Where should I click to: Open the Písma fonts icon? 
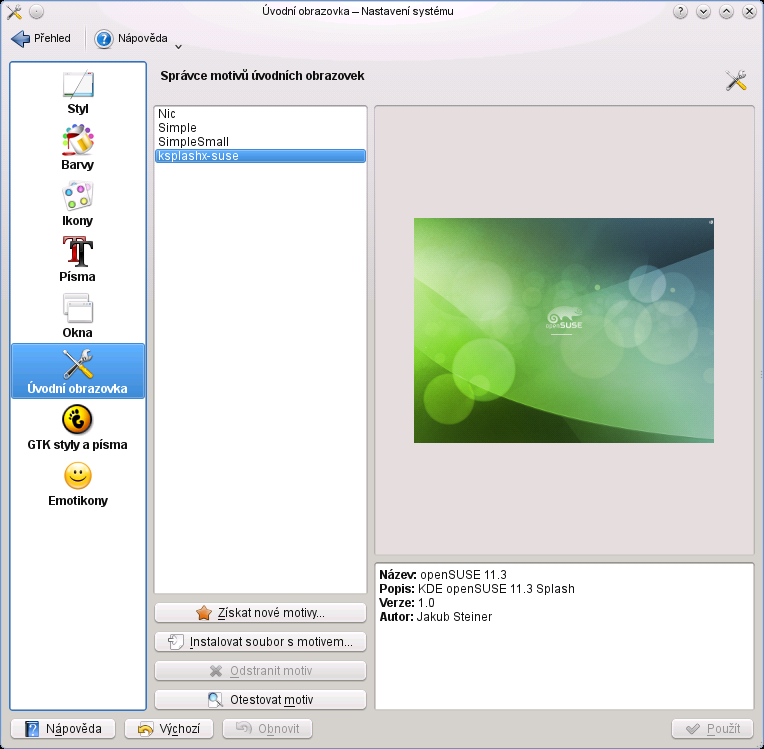coord(78,252)
